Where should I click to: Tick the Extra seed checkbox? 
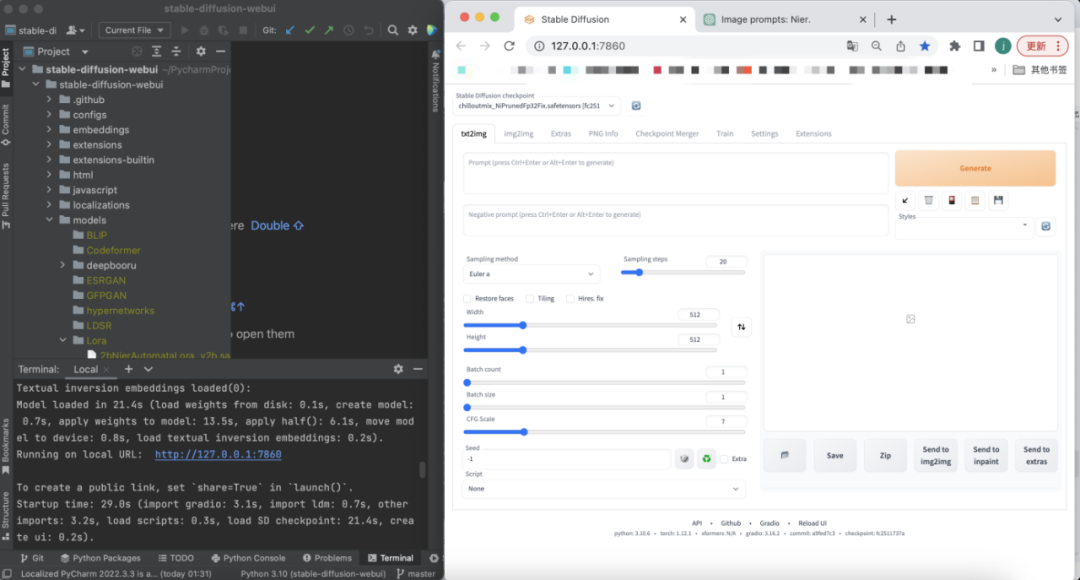tap(724, 459)
